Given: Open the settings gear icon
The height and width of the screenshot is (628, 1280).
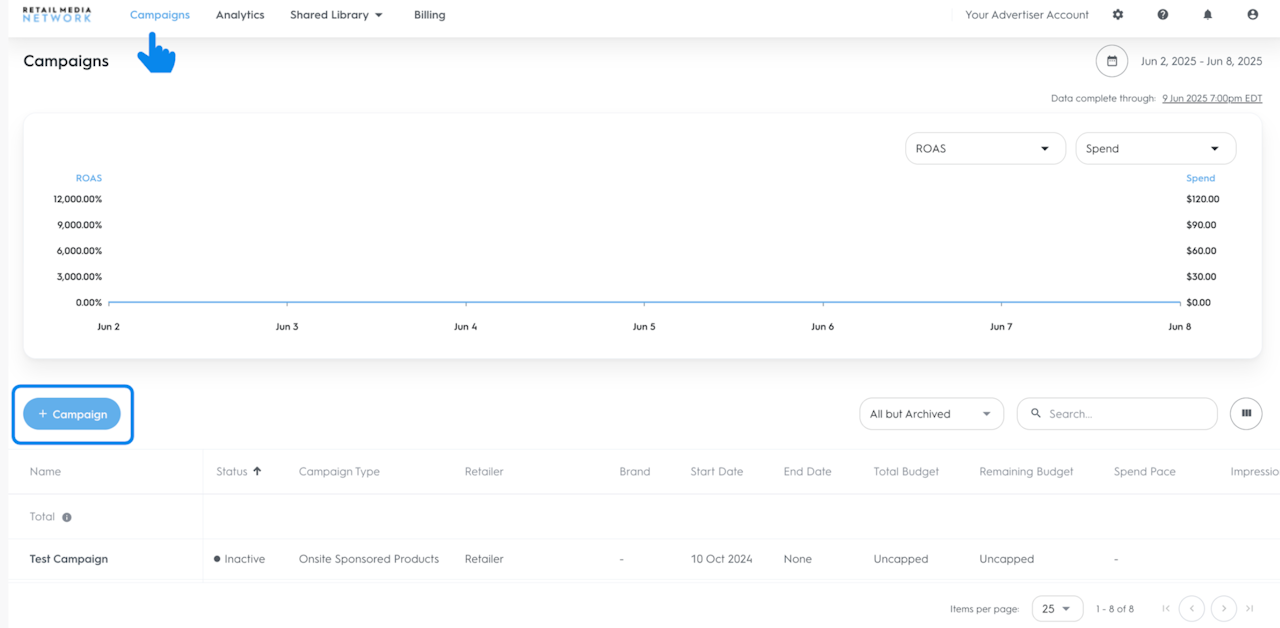Looking at the screenshot, I should tap(1118, 15).
